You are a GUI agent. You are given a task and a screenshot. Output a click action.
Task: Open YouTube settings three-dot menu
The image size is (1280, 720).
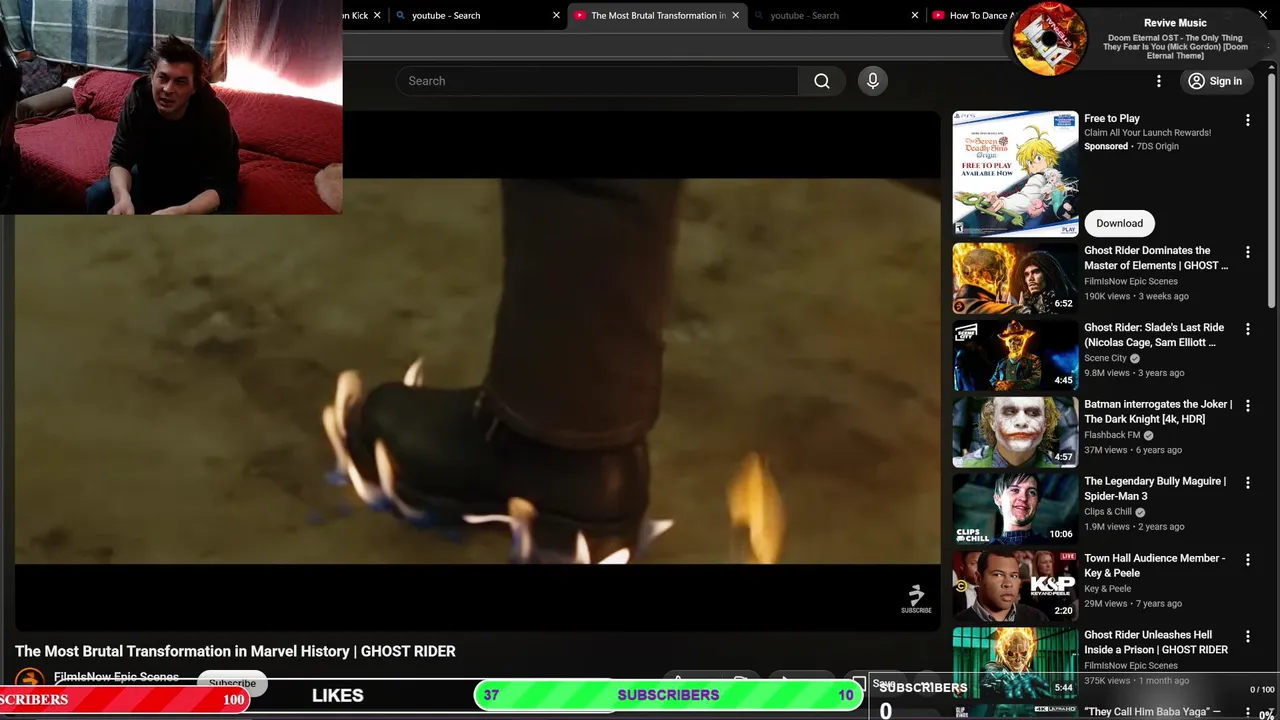tap(1159, 81)
